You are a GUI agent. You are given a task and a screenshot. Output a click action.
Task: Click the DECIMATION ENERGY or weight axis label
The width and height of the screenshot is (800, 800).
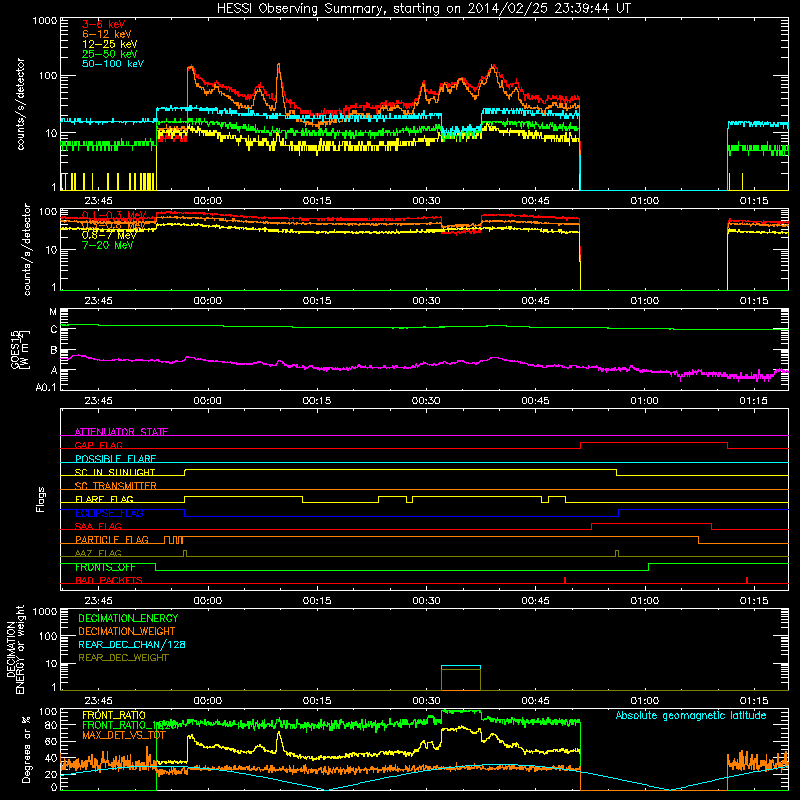tap(16, 649)
